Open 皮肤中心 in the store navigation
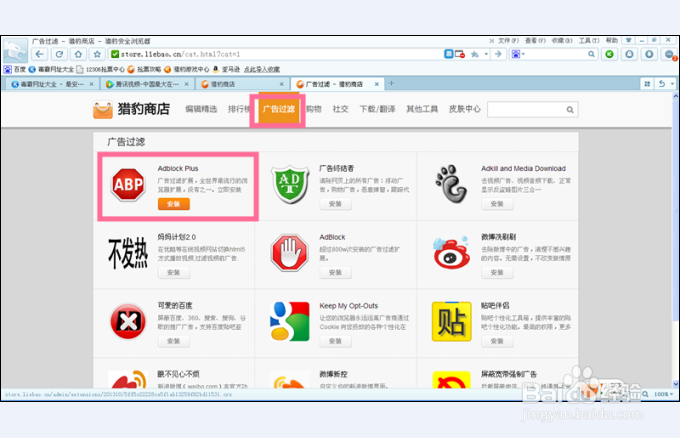 coord(464,109)
